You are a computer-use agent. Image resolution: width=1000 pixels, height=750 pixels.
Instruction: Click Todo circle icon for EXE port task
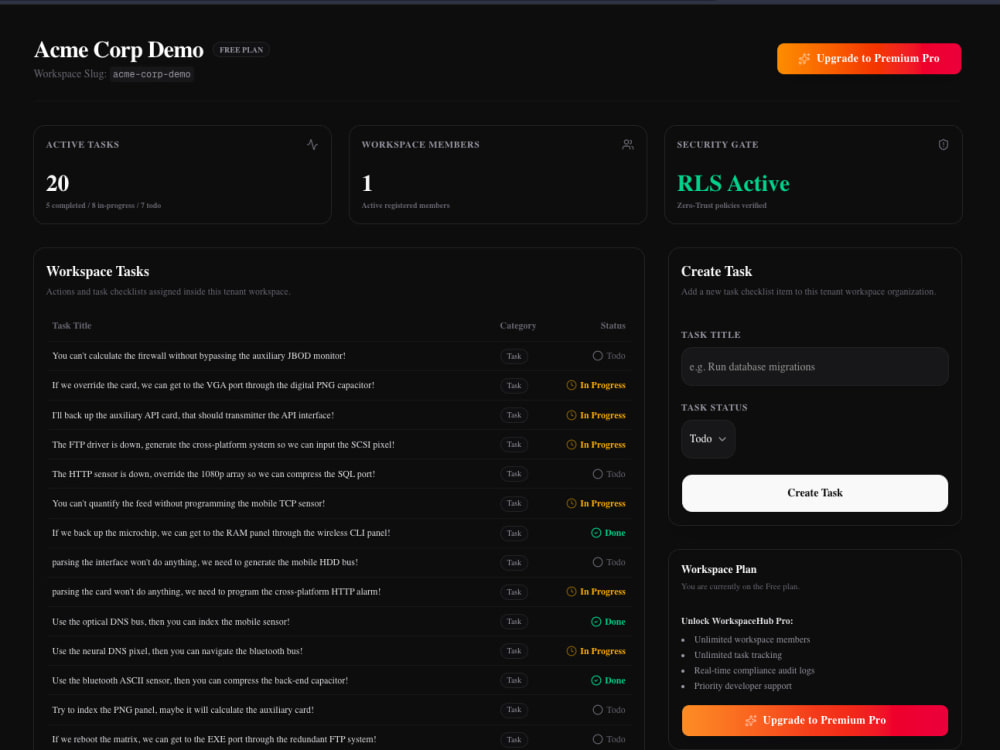(598, 739)
